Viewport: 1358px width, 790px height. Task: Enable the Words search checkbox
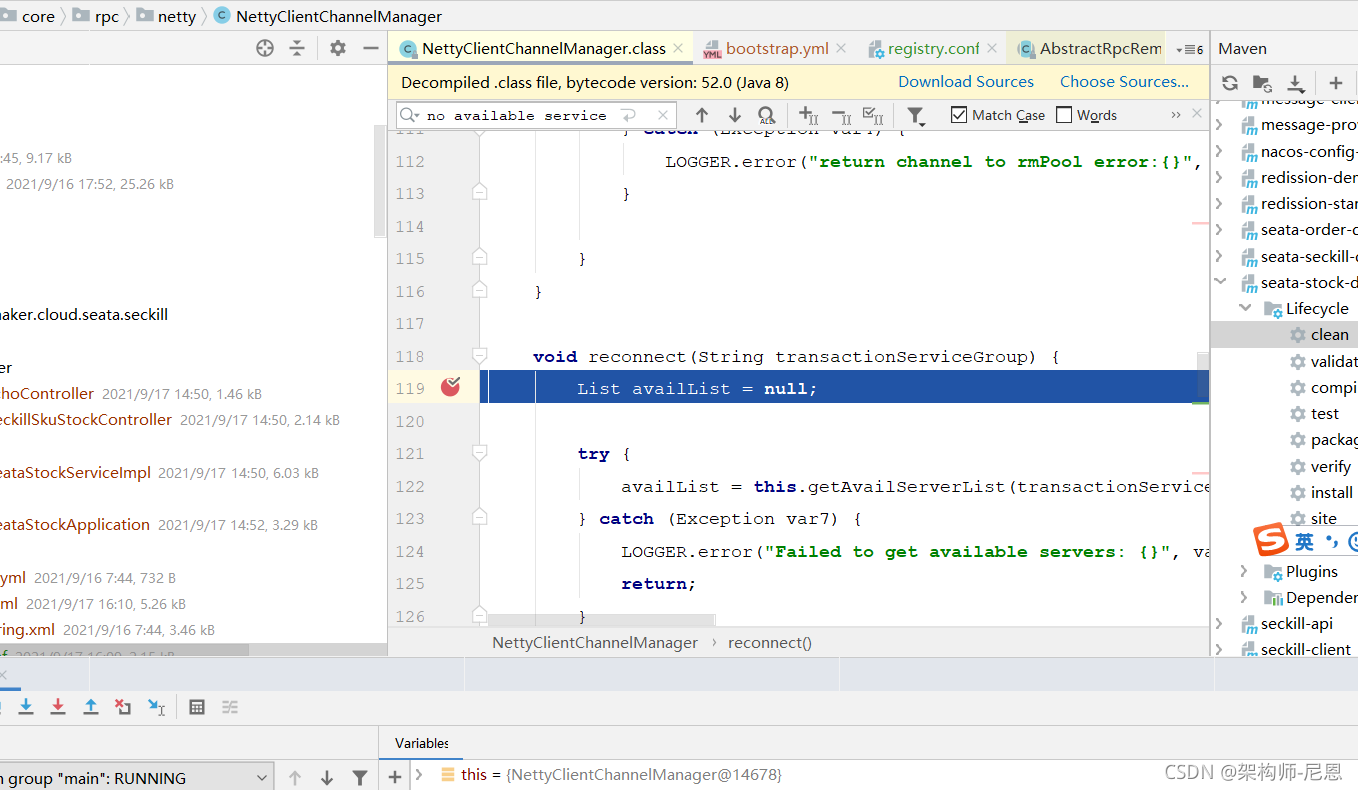pyautogui.click(x=1064, y=115)
